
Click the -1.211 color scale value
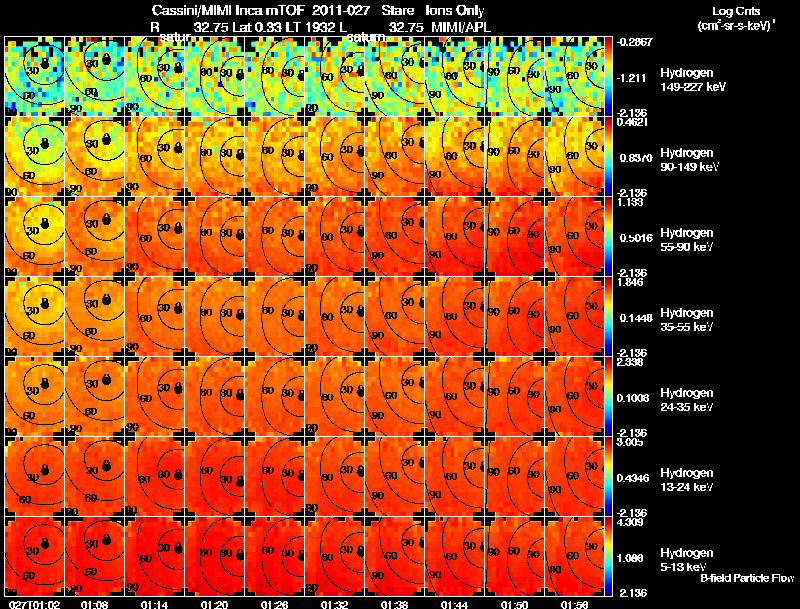(x=632, y=78)
